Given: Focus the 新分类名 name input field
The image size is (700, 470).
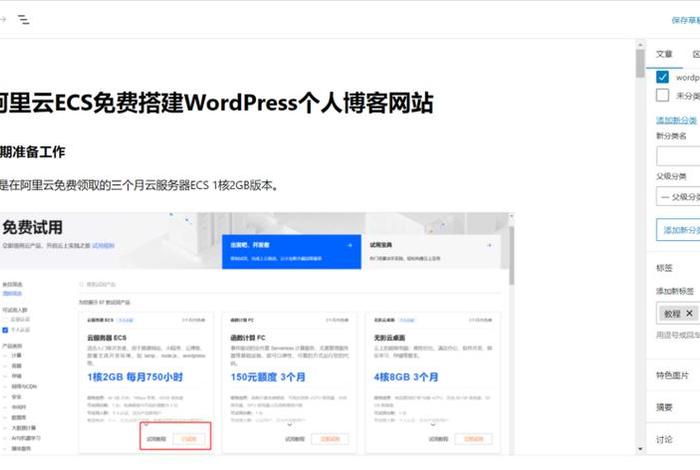Looking at the screenshot, I should click(678, 156).
